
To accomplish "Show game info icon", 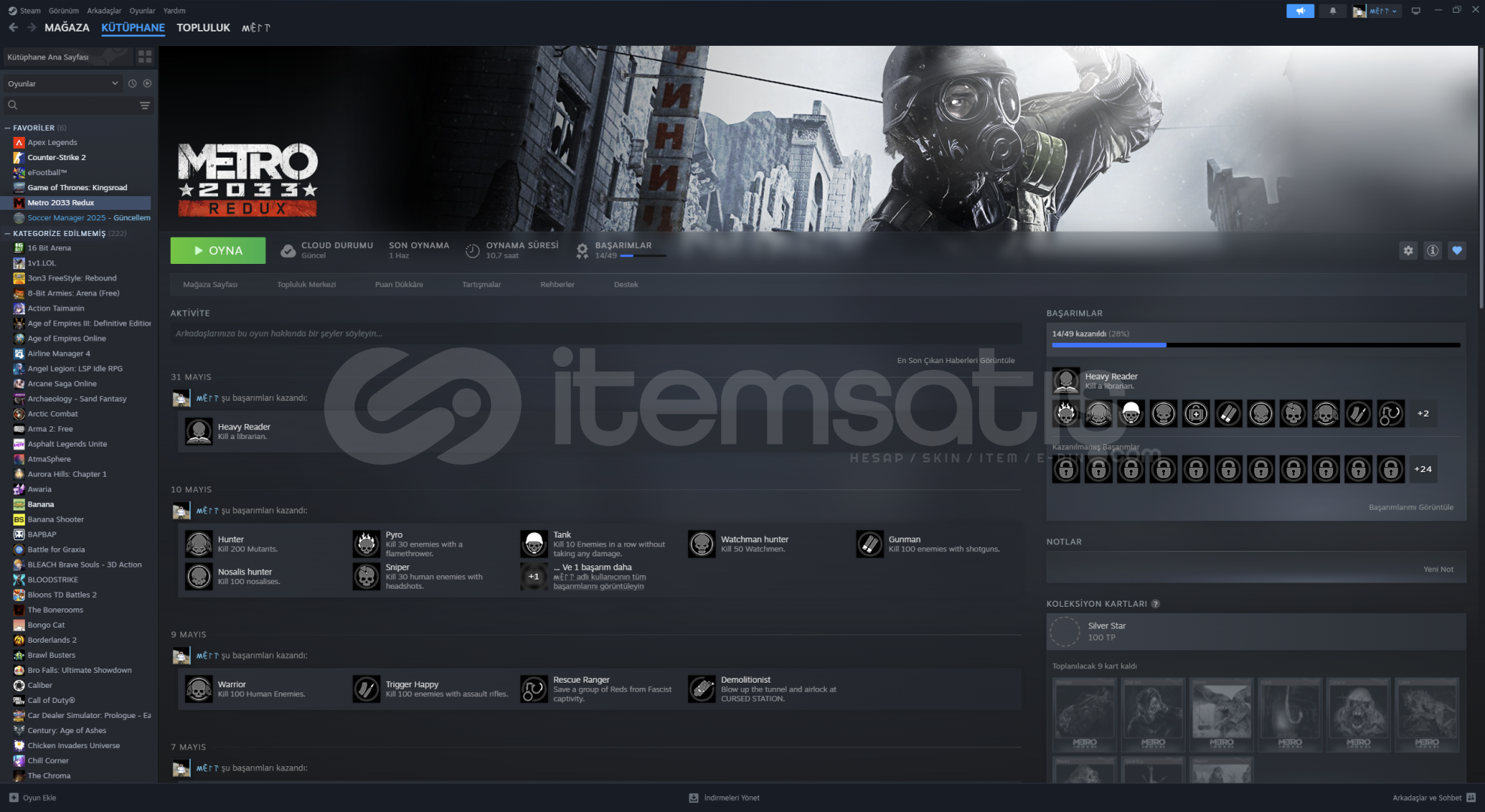I will click(1432, 250).
